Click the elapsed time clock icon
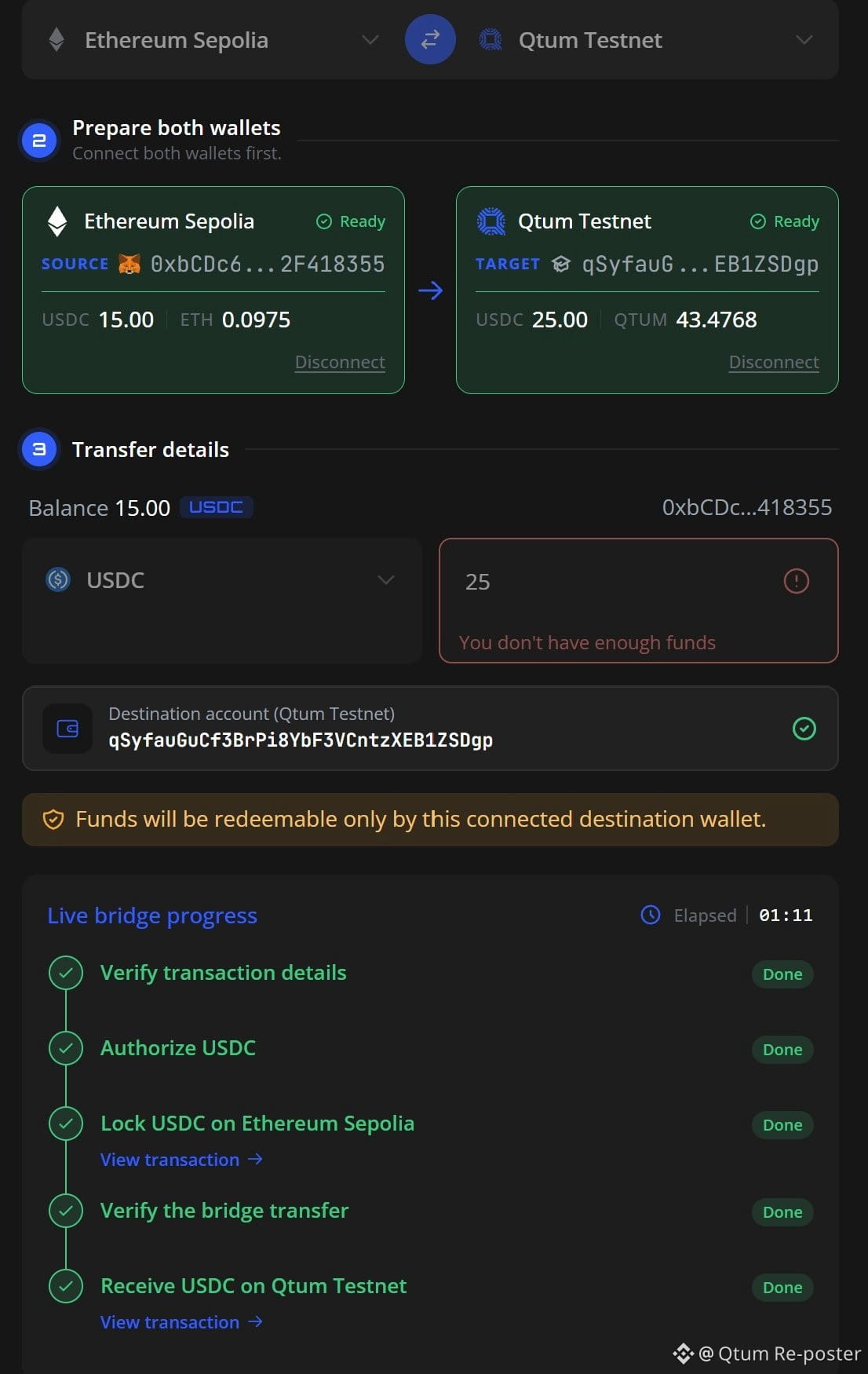The height and width of the screenshot is (1374, 868). click(651, 915)
